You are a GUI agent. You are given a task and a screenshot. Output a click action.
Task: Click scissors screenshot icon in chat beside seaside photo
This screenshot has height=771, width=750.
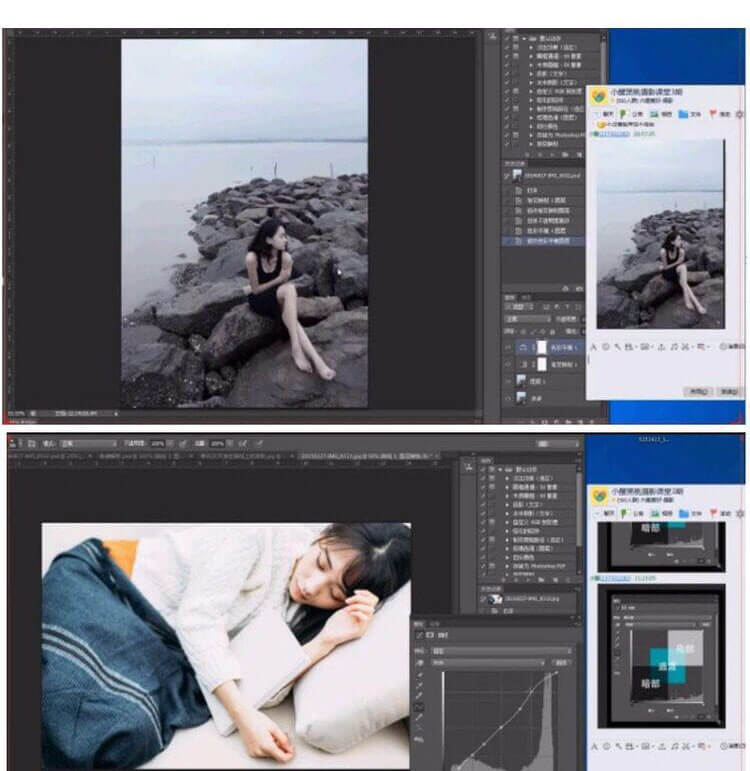[x=687, y=347]
